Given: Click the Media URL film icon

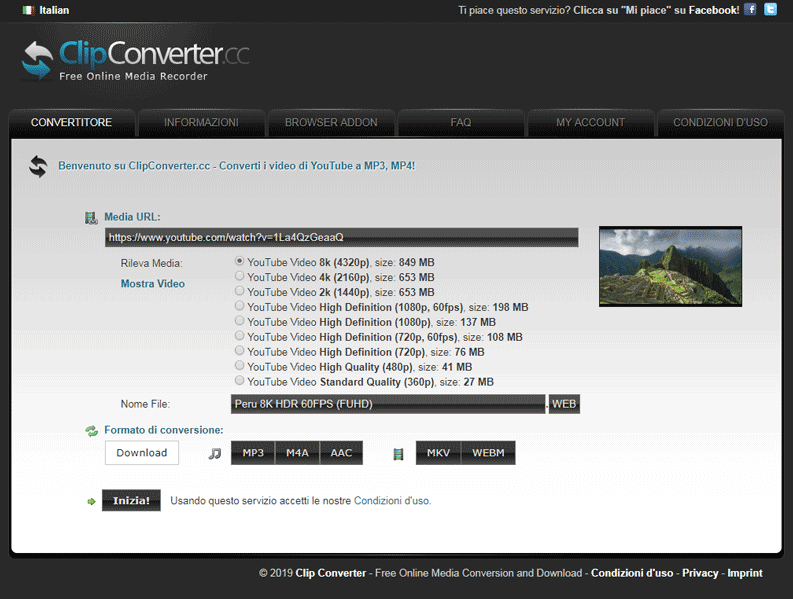Looking at the screenshot, I should coord(91,218).
